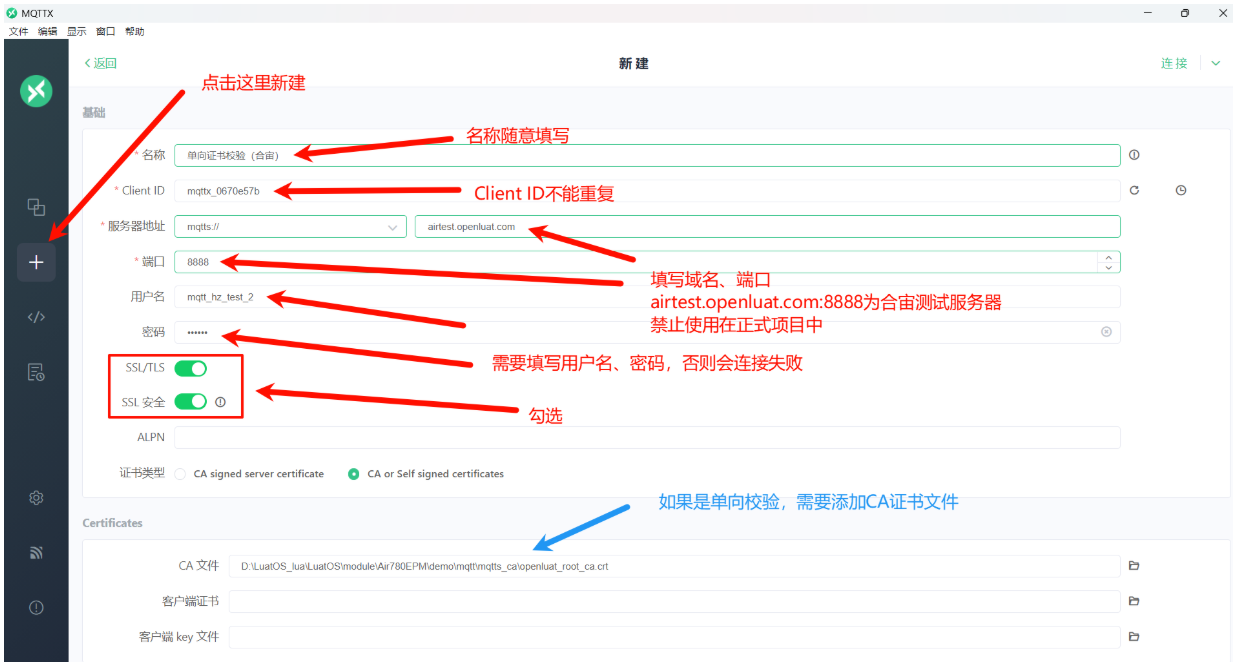1233x667 pixels.
Task: Refresh the Client ID
Action: click(x=1134, y=190)
